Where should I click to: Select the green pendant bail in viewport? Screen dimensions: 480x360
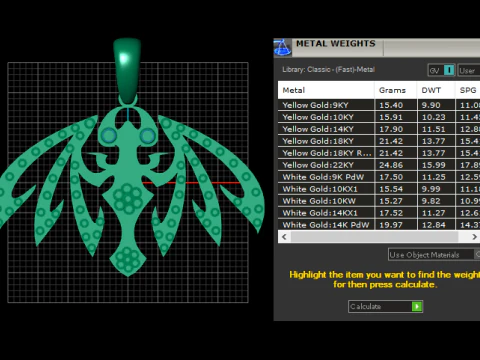coord(127,70)
